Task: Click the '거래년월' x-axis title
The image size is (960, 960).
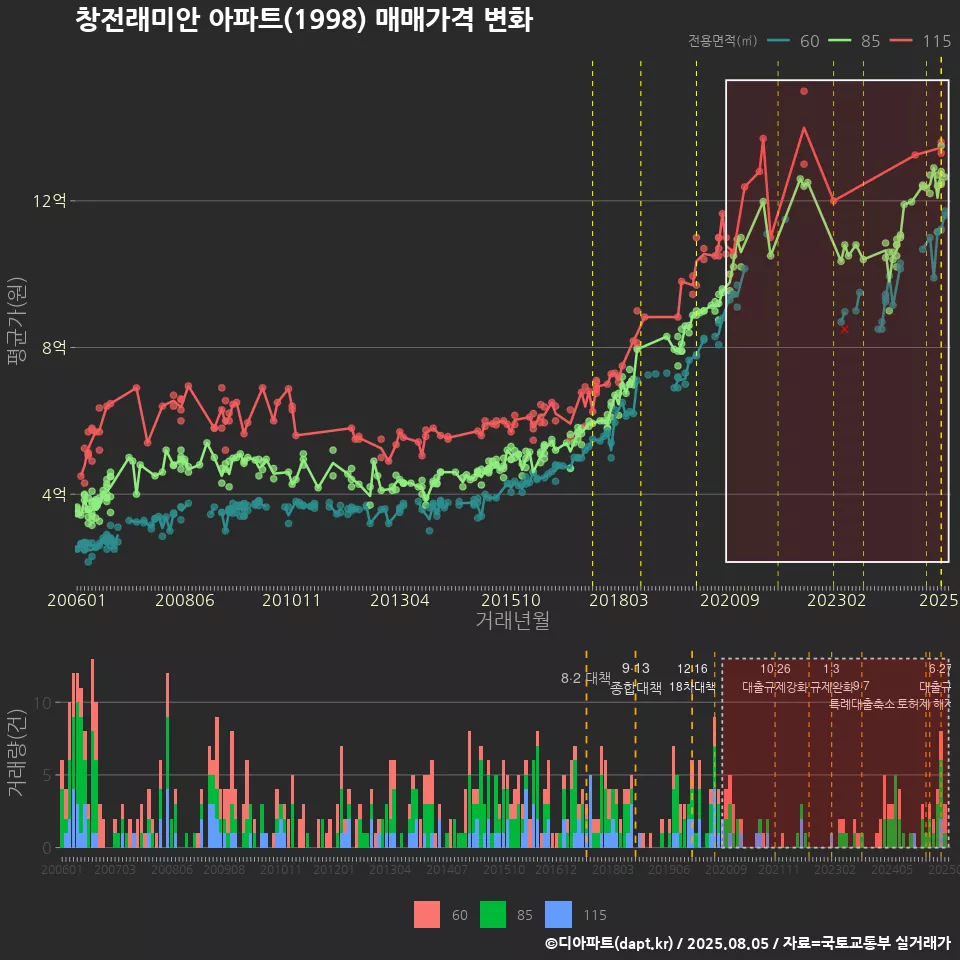Action: pyautogui.click(x=512, y=620)
